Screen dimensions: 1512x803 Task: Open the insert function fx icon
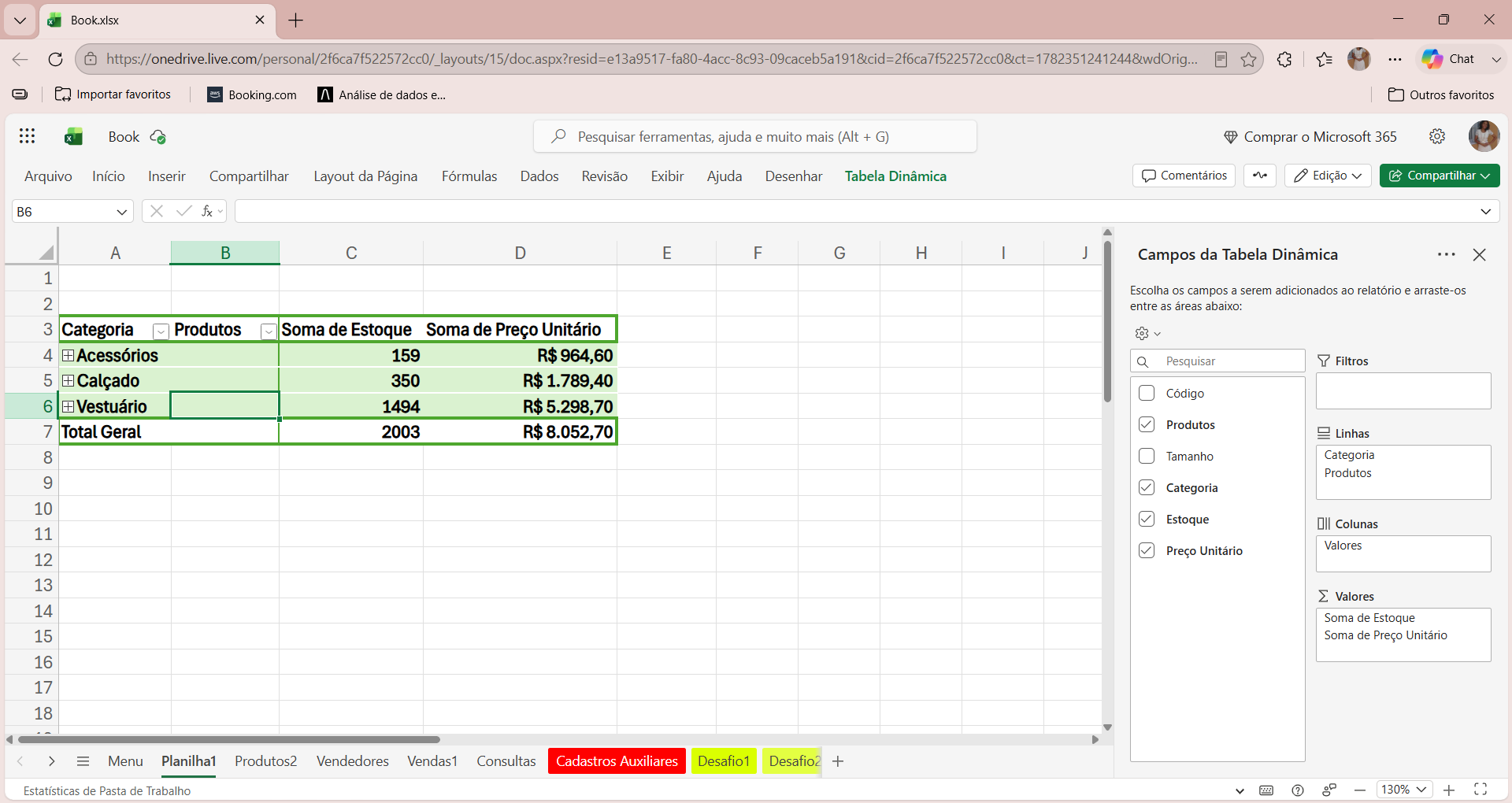point(207,211)
